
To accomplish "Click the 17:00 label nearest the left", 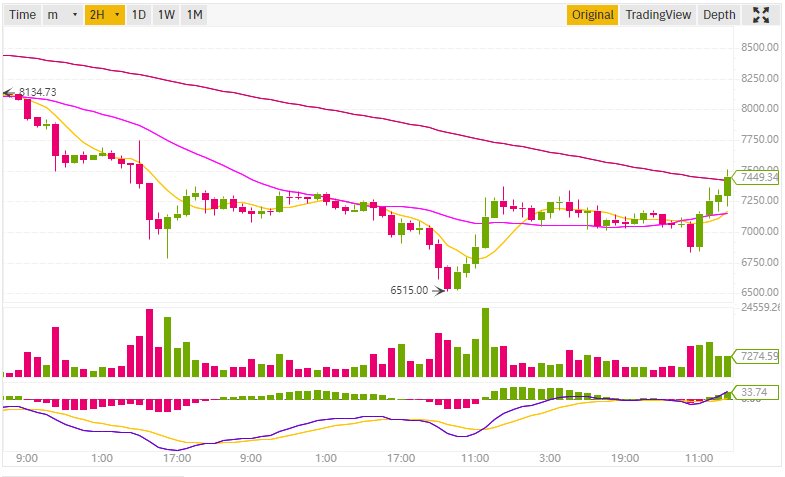I will point(176,458).
